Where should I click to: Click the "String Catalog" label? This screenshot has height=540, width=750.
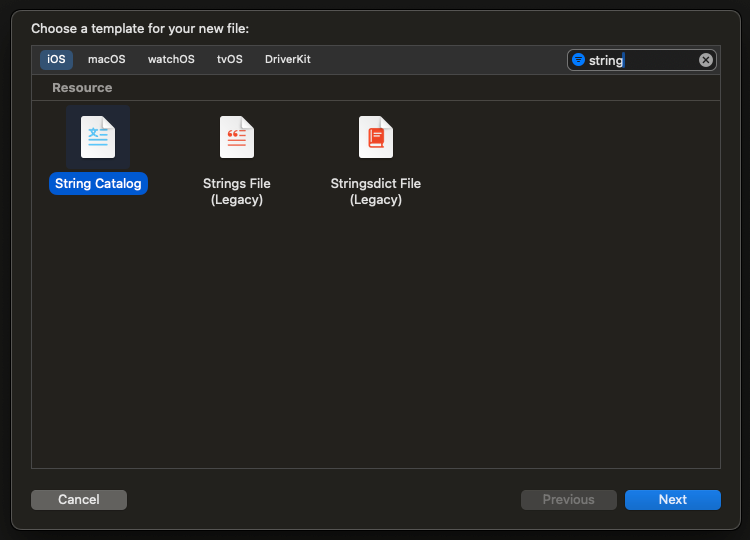98,184
